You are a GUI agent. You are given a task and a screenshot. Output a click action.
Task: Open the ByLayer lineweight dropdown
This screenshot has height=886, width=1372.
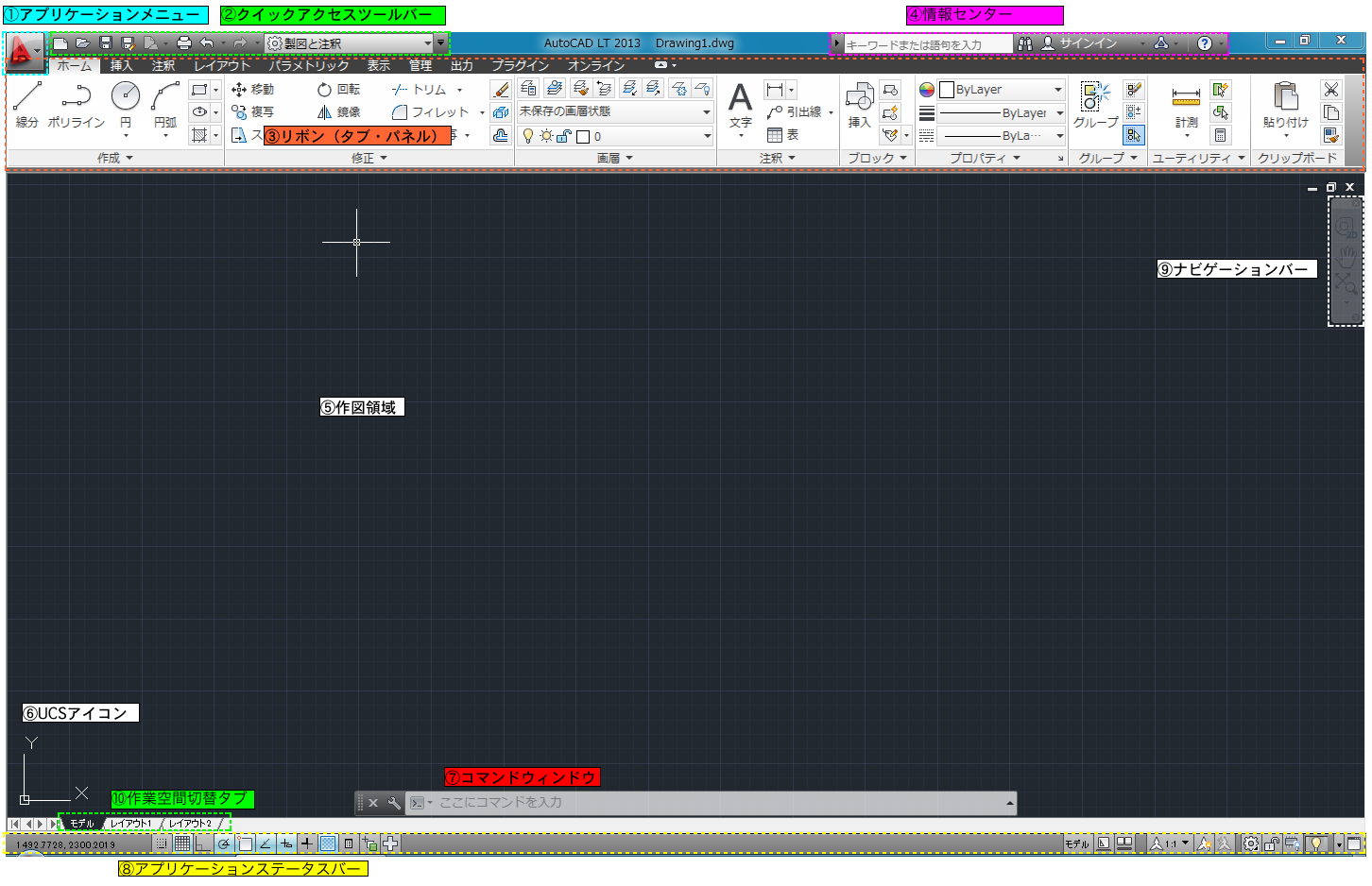pos(1002,112)
